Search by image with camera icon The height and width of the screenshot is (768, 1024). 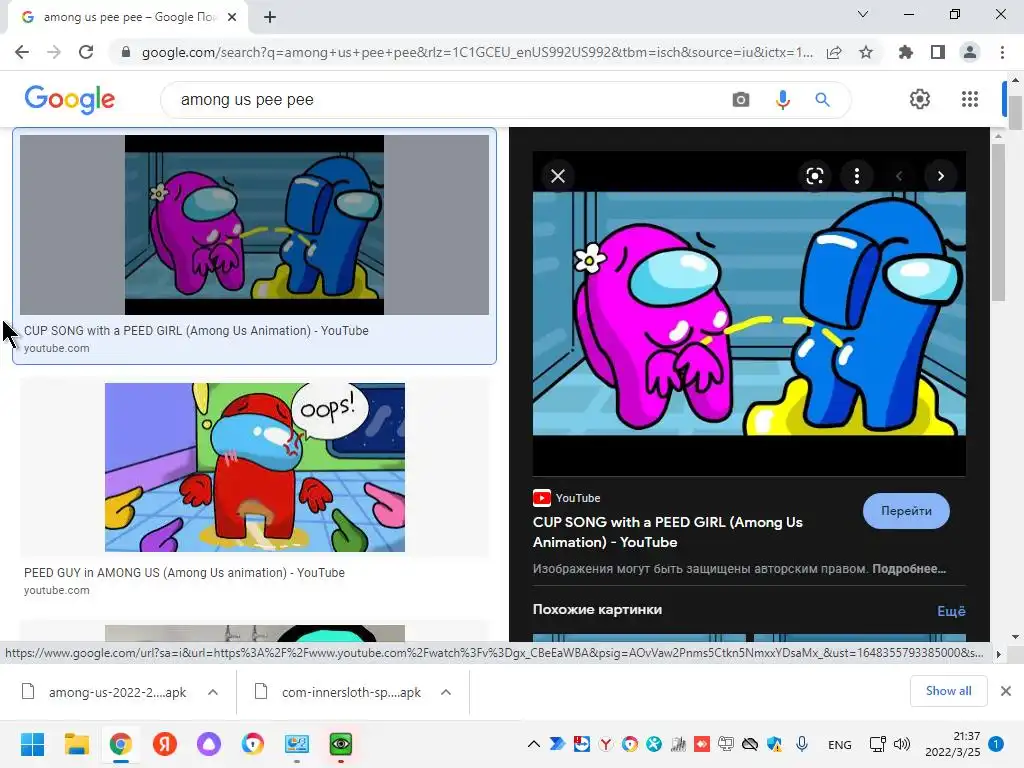(741, 99)
